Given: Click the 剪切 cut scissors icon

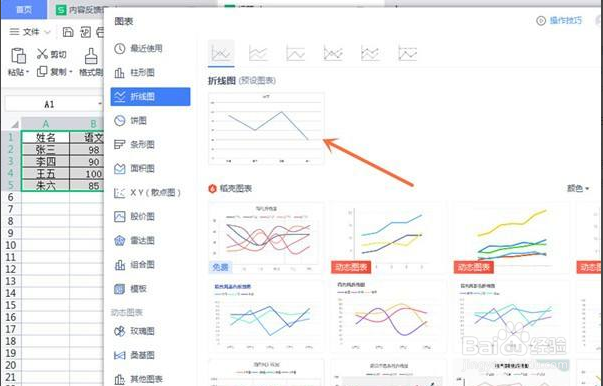Looking at the screenshot, I should point(42,54).
